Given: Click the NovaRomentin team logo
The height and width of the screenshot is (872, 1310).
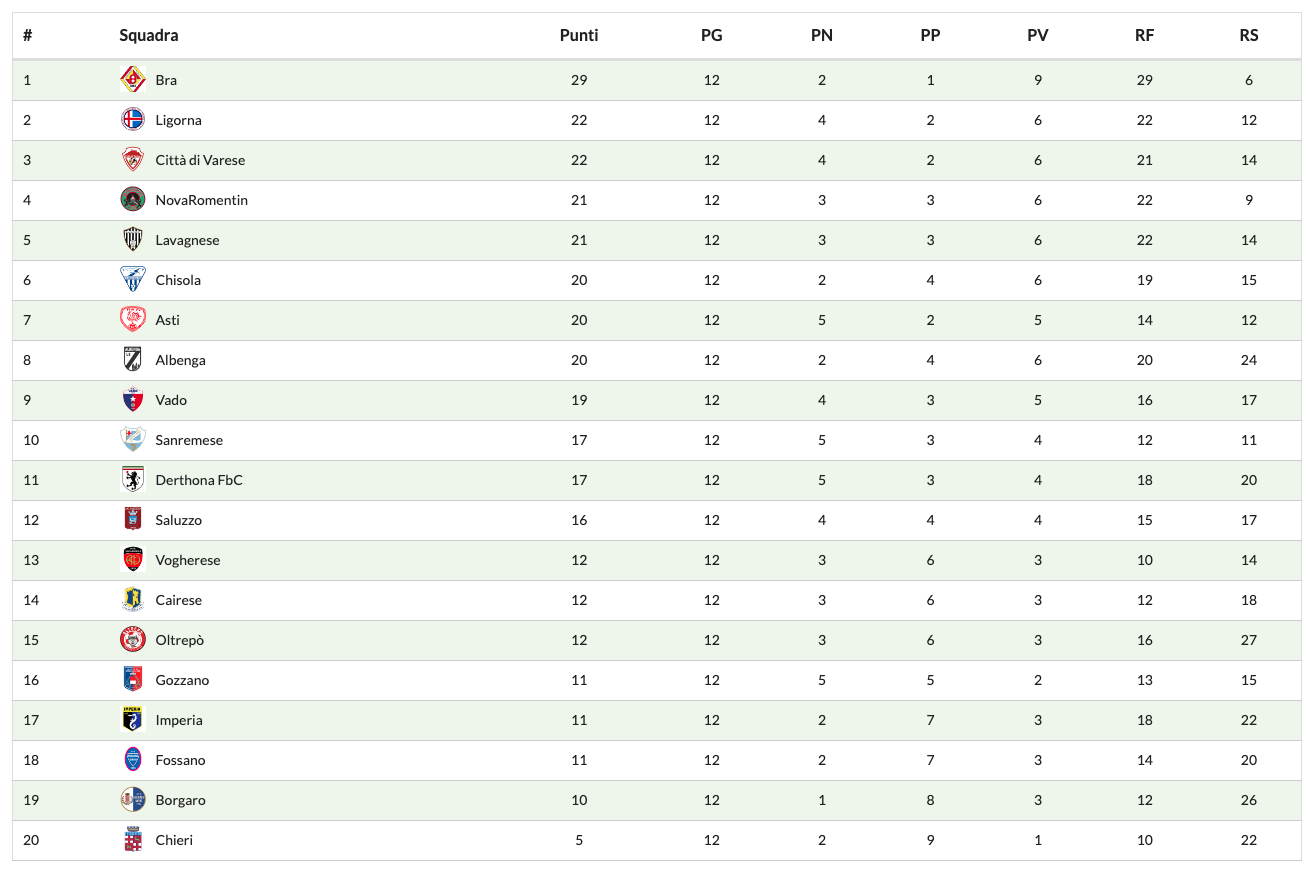Looking at the screenshot, I should click(x=133, y=200).
